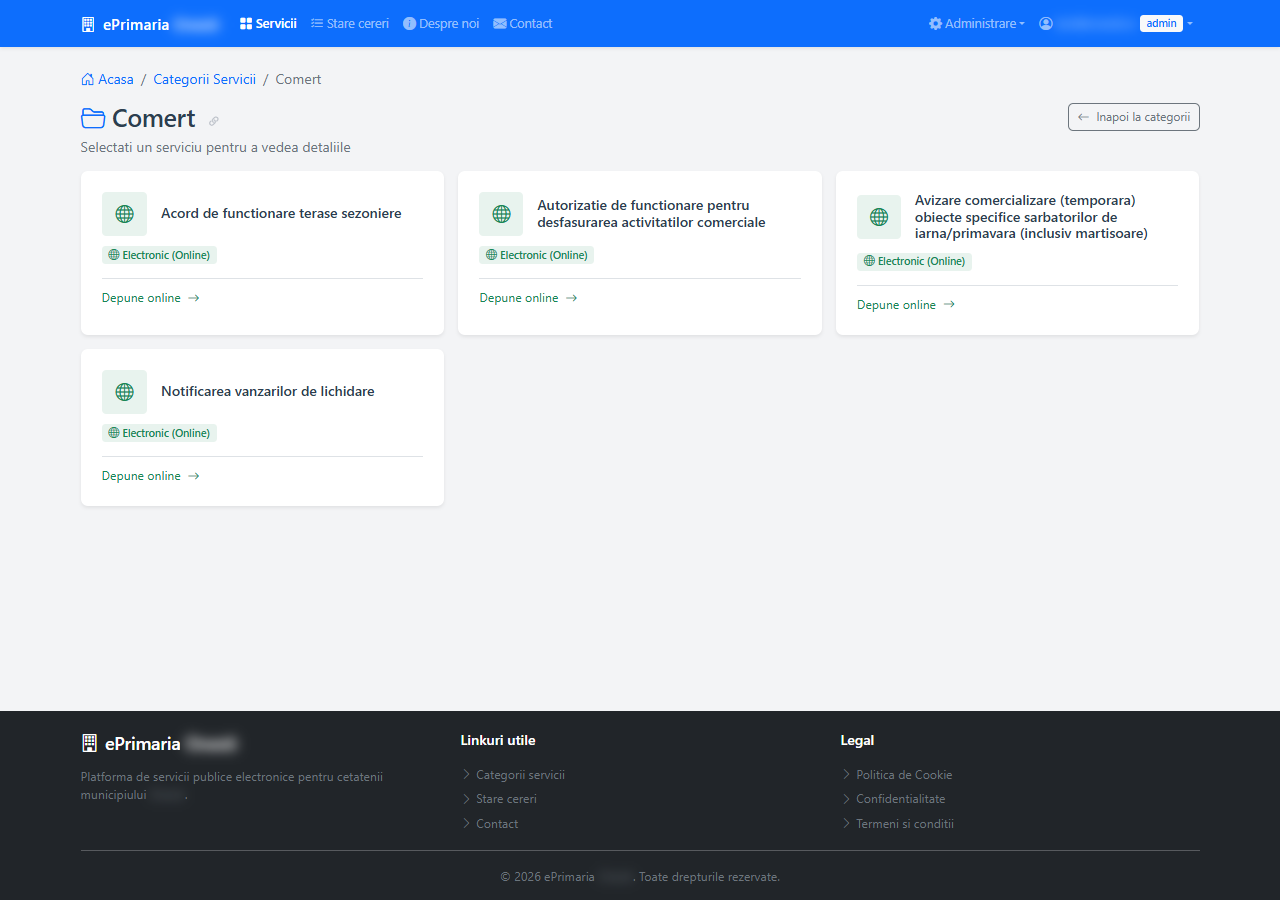Image resolution: width=1280 pixels, height=900 pixels.
Task: Click the gear icon beside Administrare
Action: [936, 23]
